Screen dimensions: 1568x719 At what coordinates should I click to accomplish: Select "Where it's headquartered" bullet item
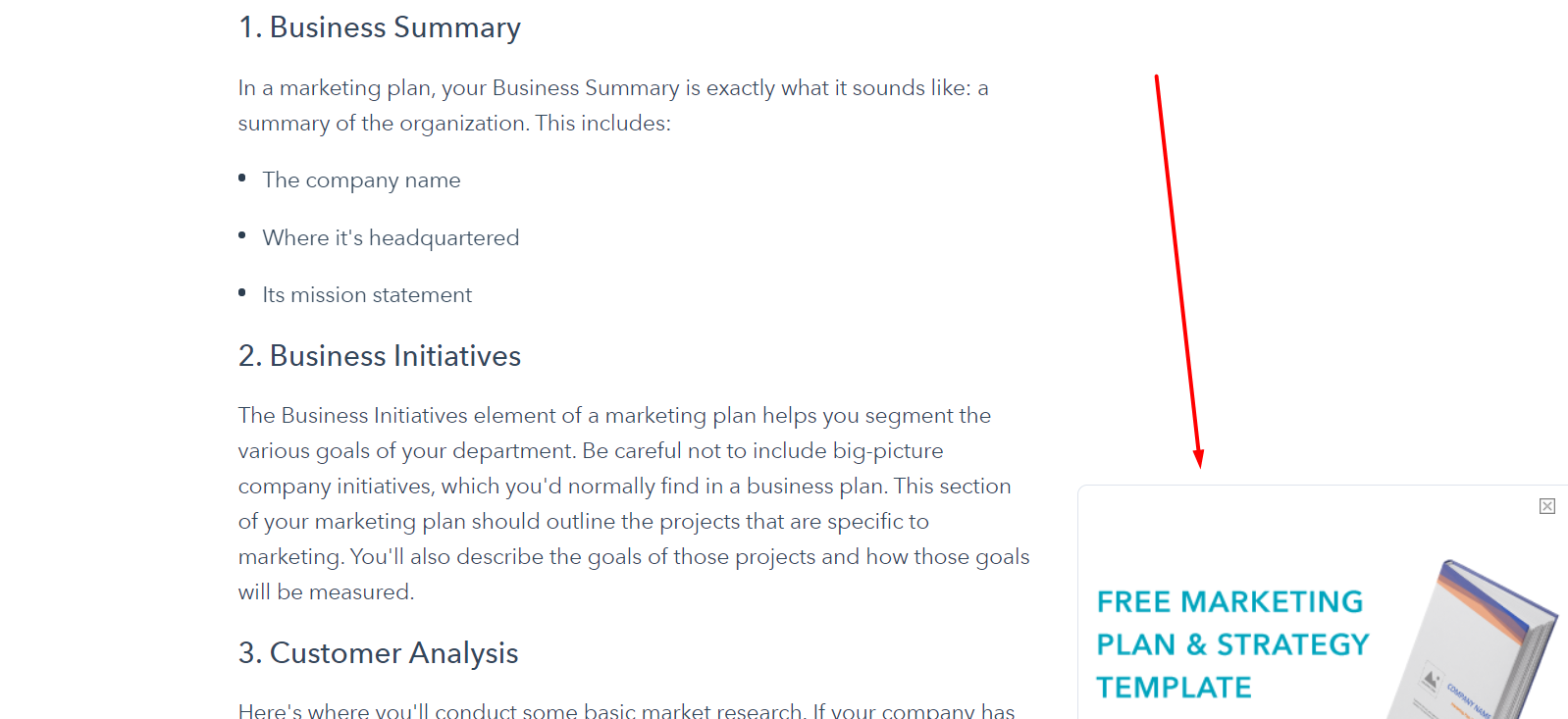click(391, 237)
